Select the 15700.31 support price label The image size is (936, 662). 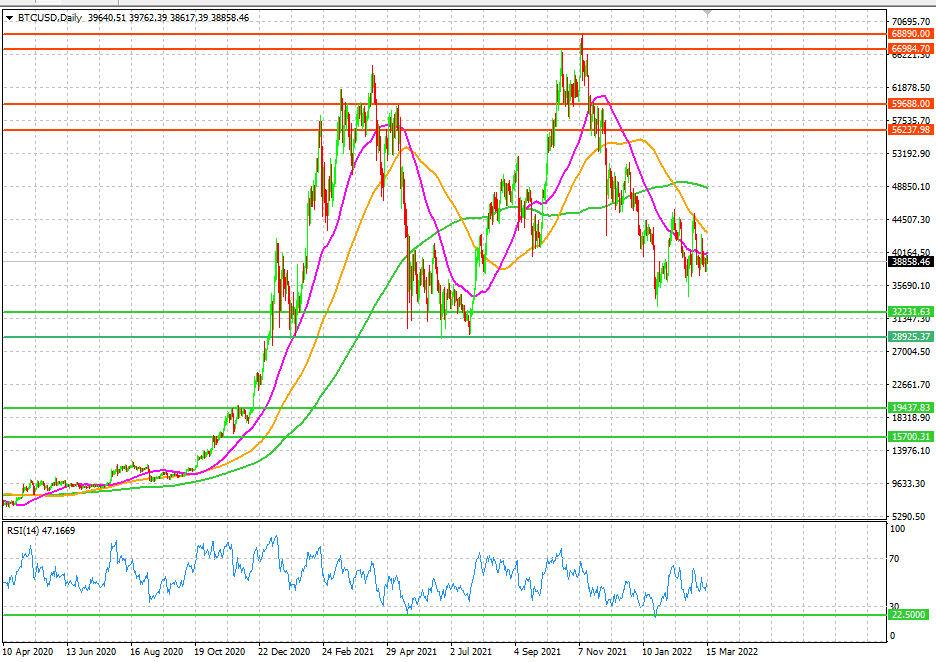(x=910, y=437)
